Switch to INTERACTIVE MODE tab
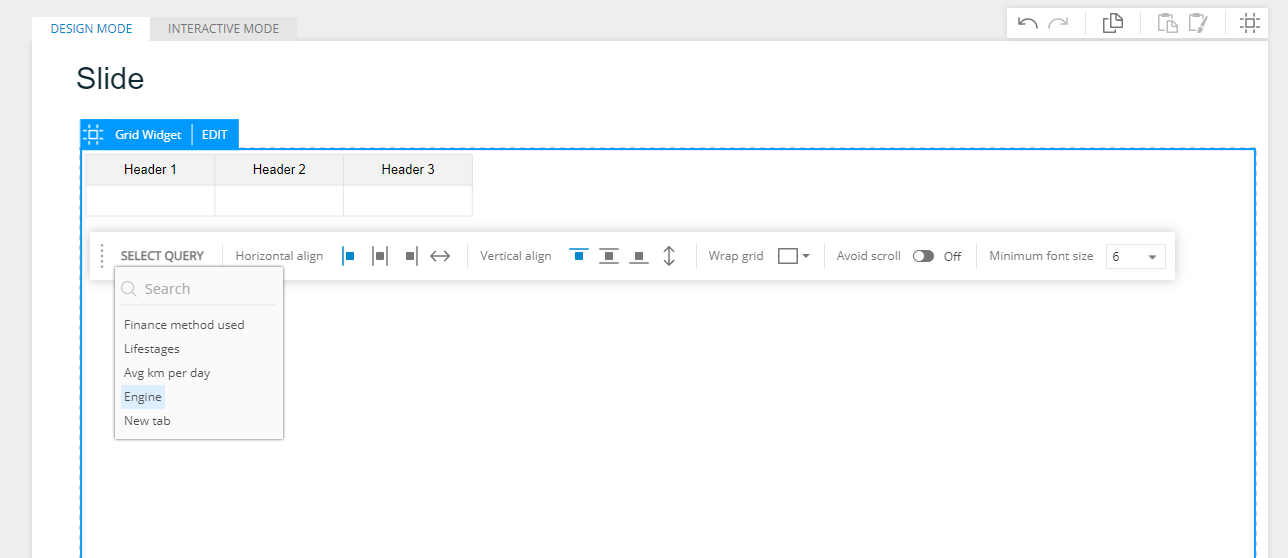This screenshot has width=1288, height=558. [x=223, y=29]
